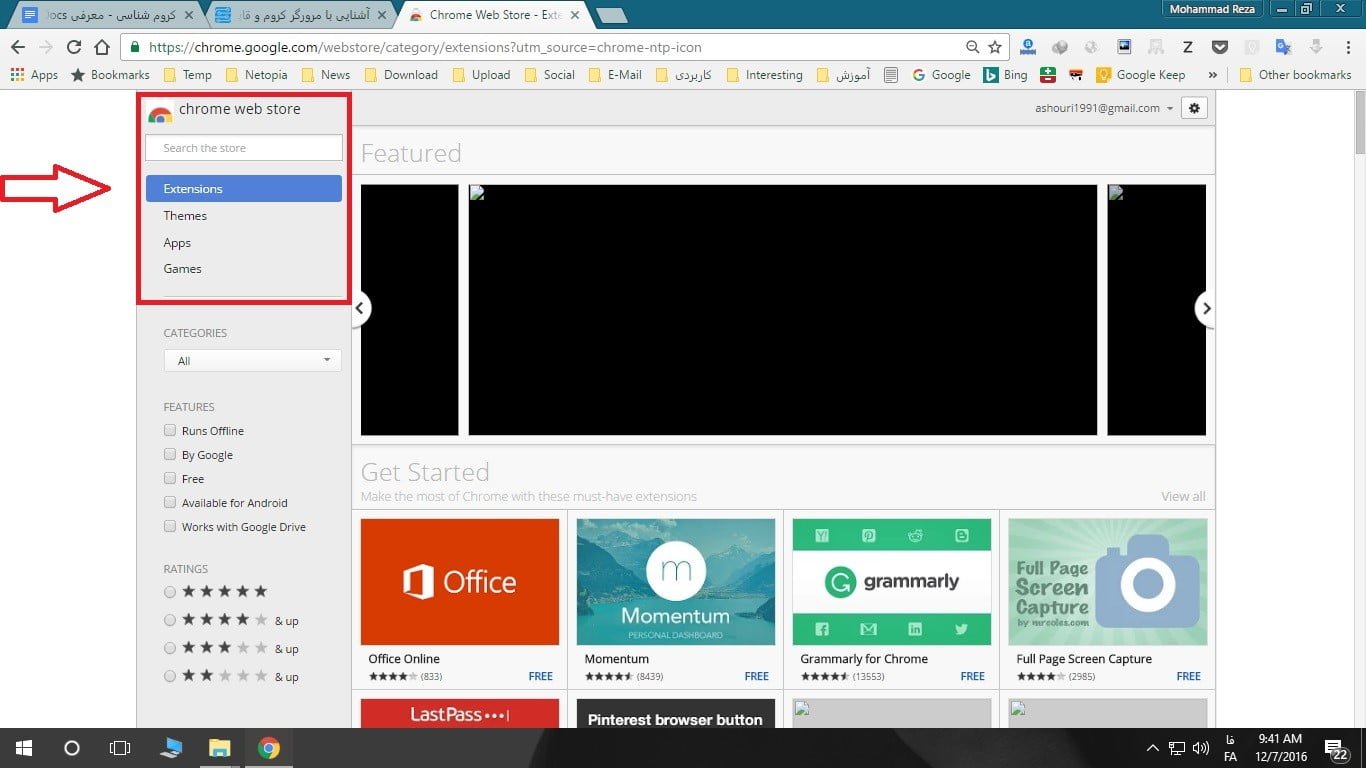Open the Categories All dropdown
Image resolution: width=1366 pixels, height=768 pixels.
pyautogui.click(x=252, y=361)
